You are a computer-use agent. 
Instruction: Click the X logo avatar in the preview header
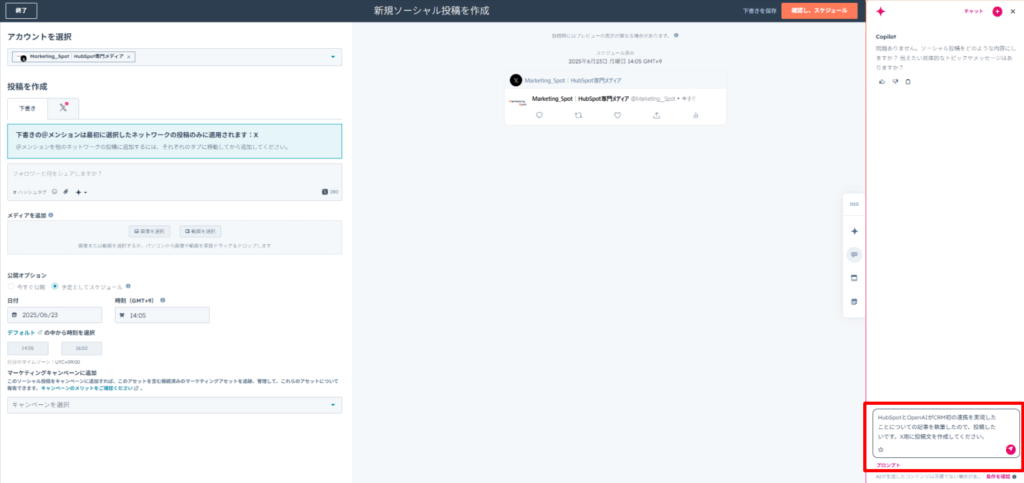[516, 80]
